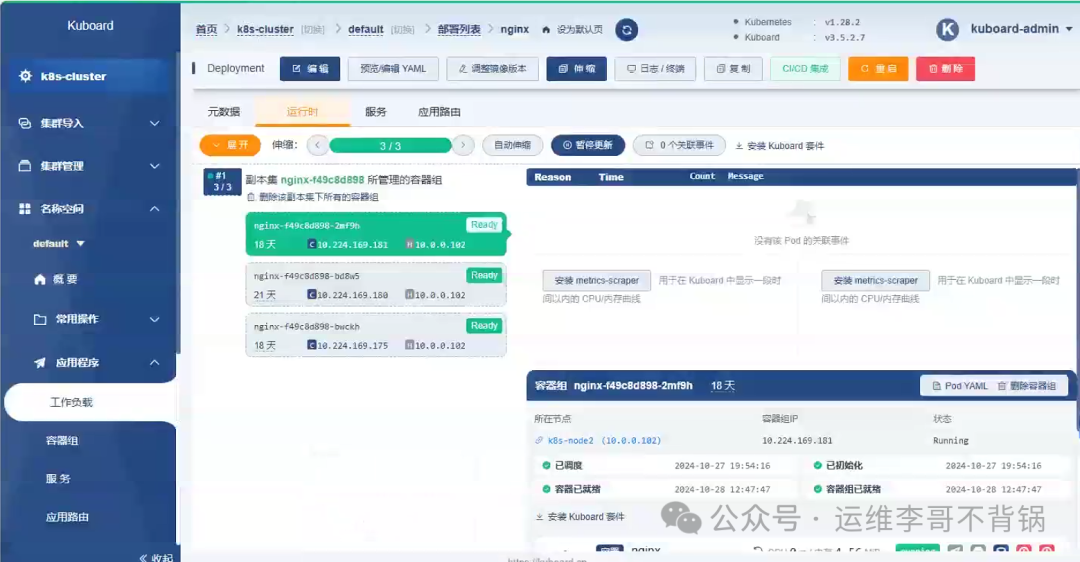Open 日志 / 终端
The width and height of the screenshot is (1080, 562).
tap(656, 69)
